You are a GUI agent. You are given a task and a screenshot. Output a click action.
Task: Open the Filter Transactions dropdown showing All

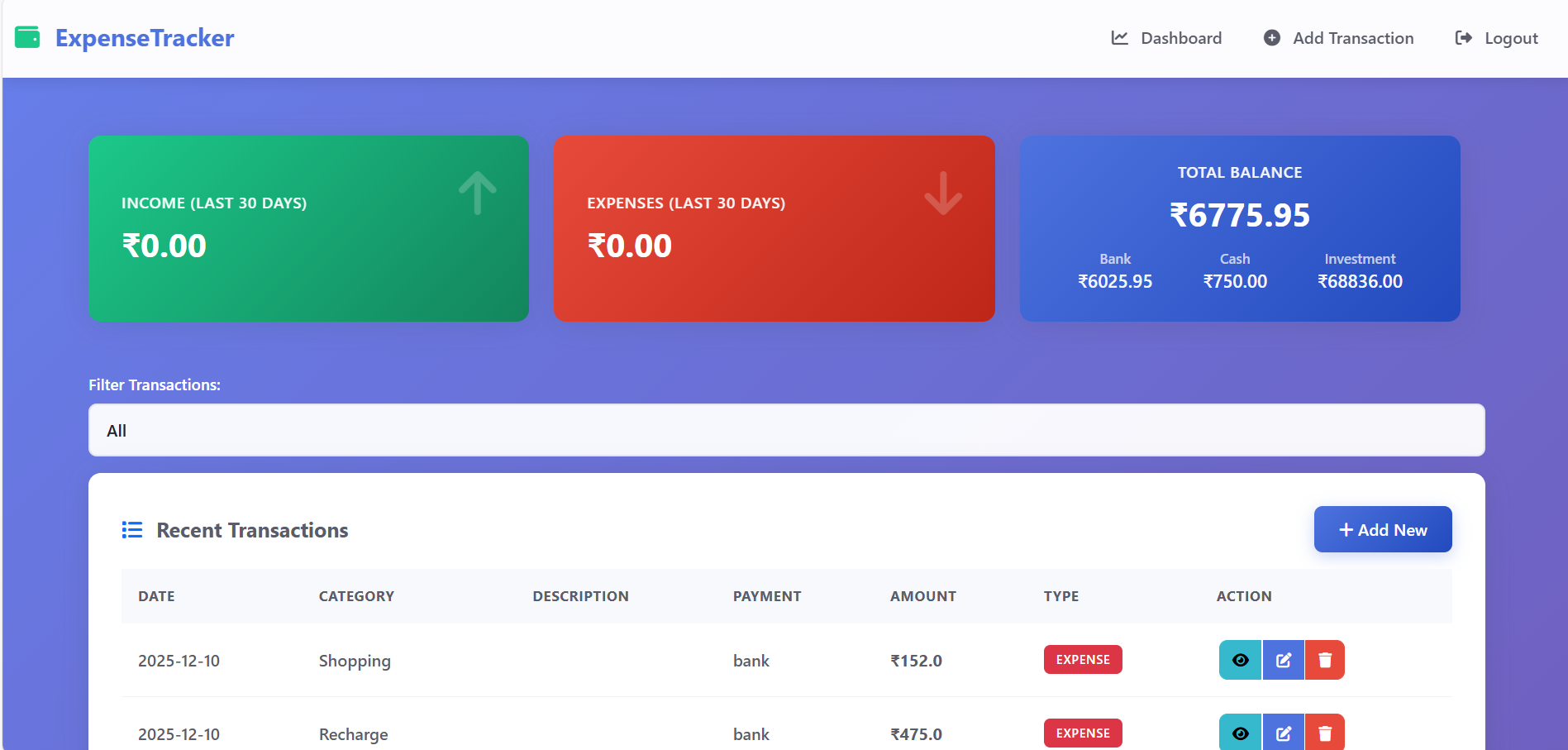pos(784,430)
